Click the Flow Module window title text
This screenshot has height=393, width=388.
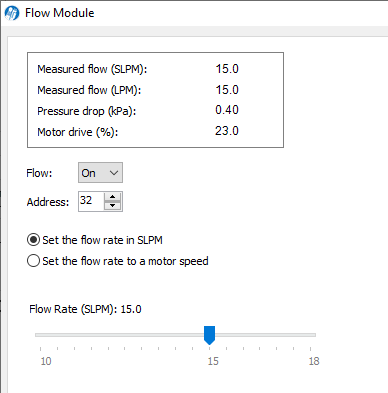[60, 13]
